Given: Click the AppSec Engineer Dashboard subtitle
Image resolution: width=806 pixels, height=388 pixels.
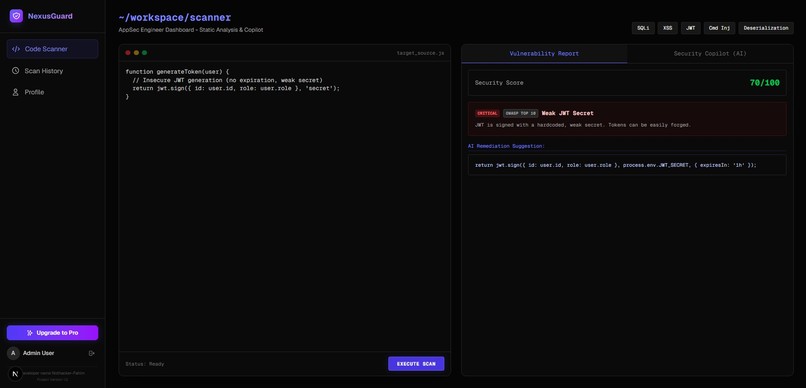Looking at the screenshot, I should (x=191, y=30).
